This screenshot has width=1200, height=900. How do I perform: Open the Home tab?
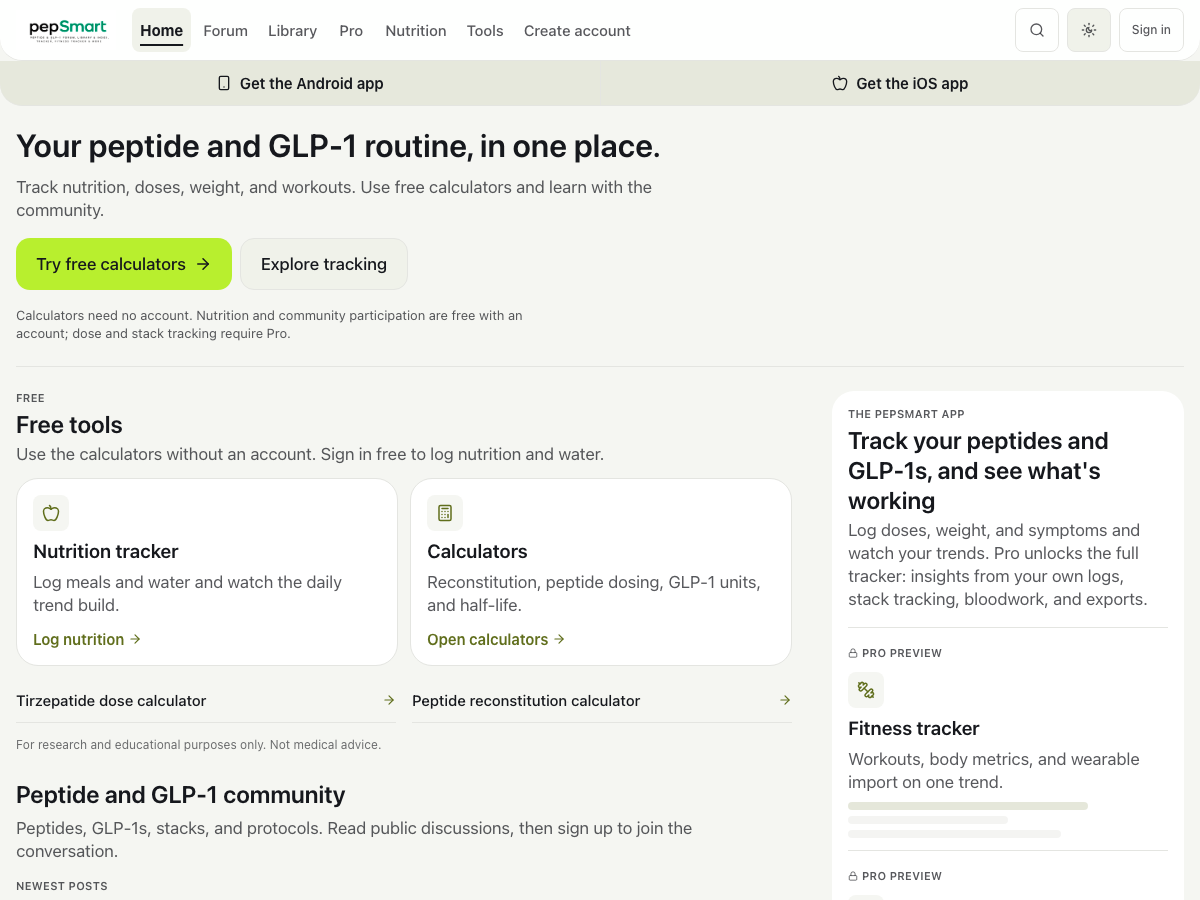click(x=161, y=30)
